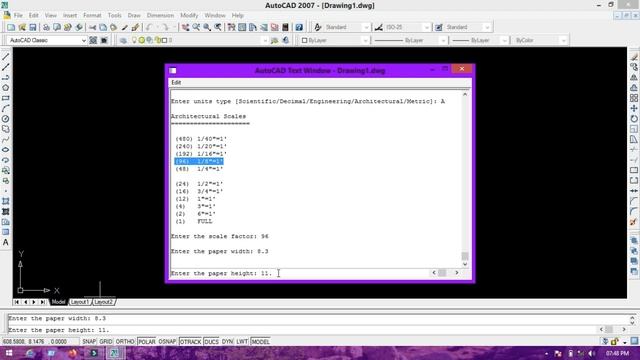Toggle DYN input in status bar
Screen dimensions: 640x360
click(x=227, y=342)
